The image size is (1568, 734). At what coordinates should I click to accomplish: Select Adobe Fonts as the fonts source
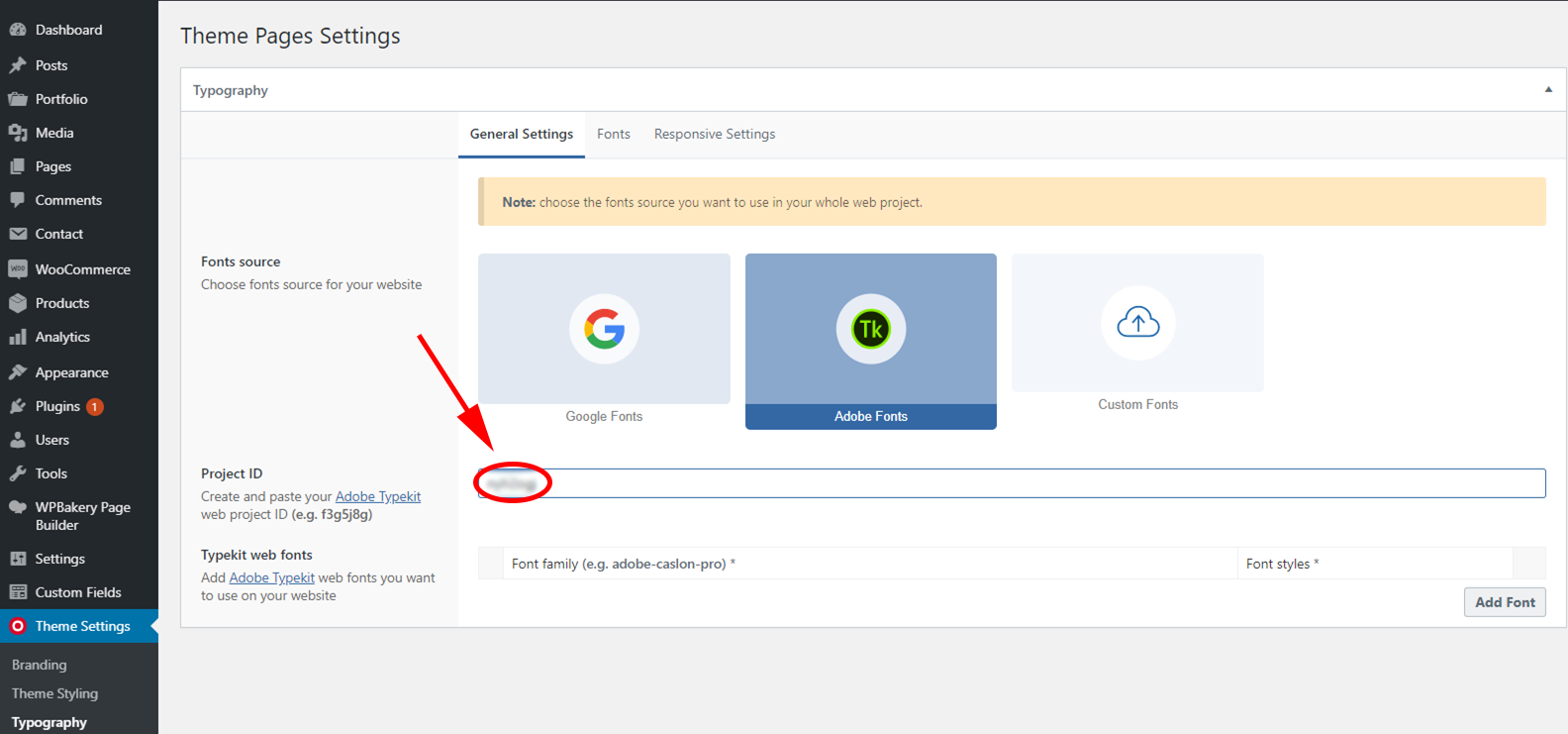pos(871,341)
